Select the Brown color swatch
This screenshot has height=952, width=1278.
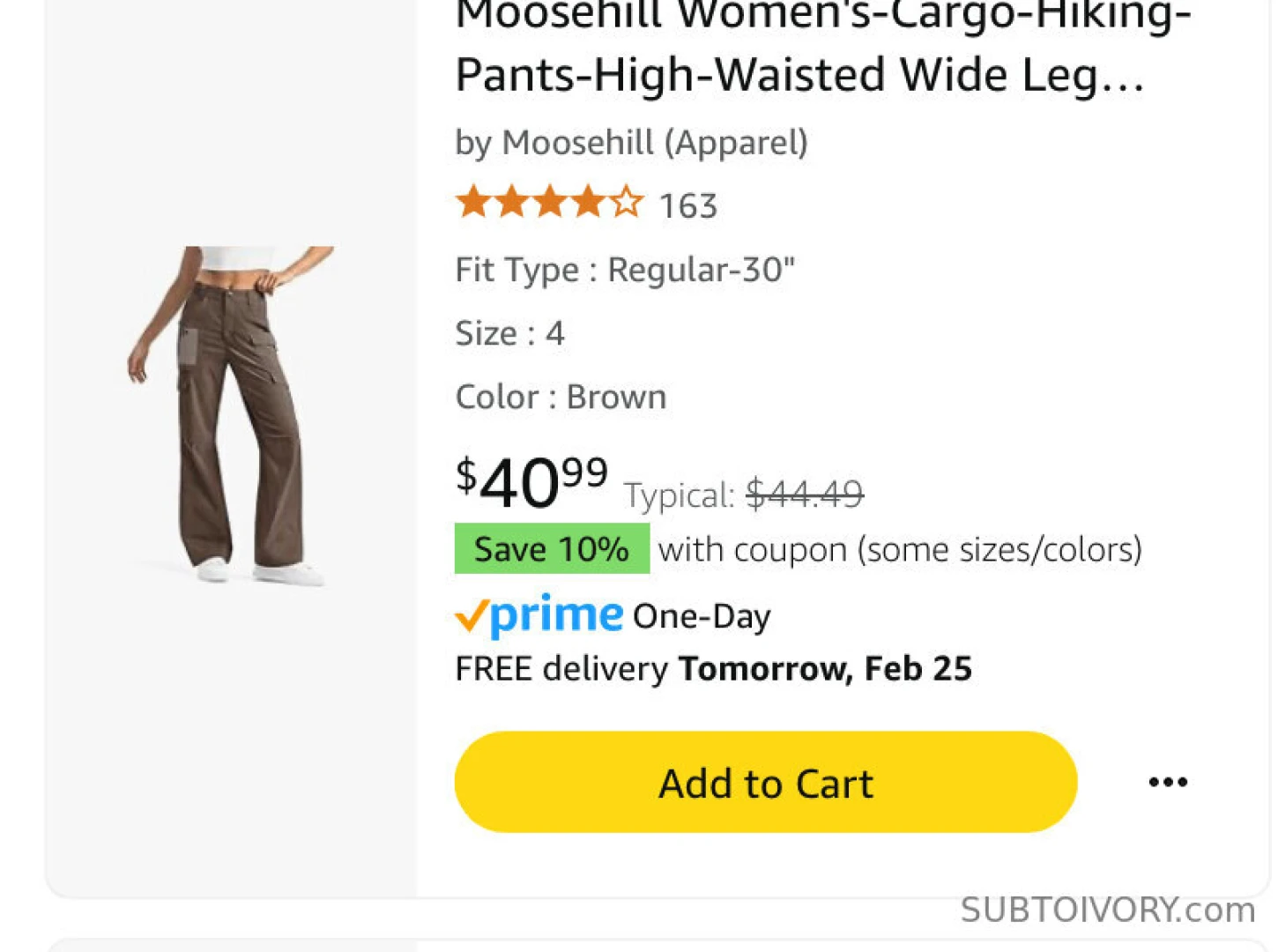point(617,396)
